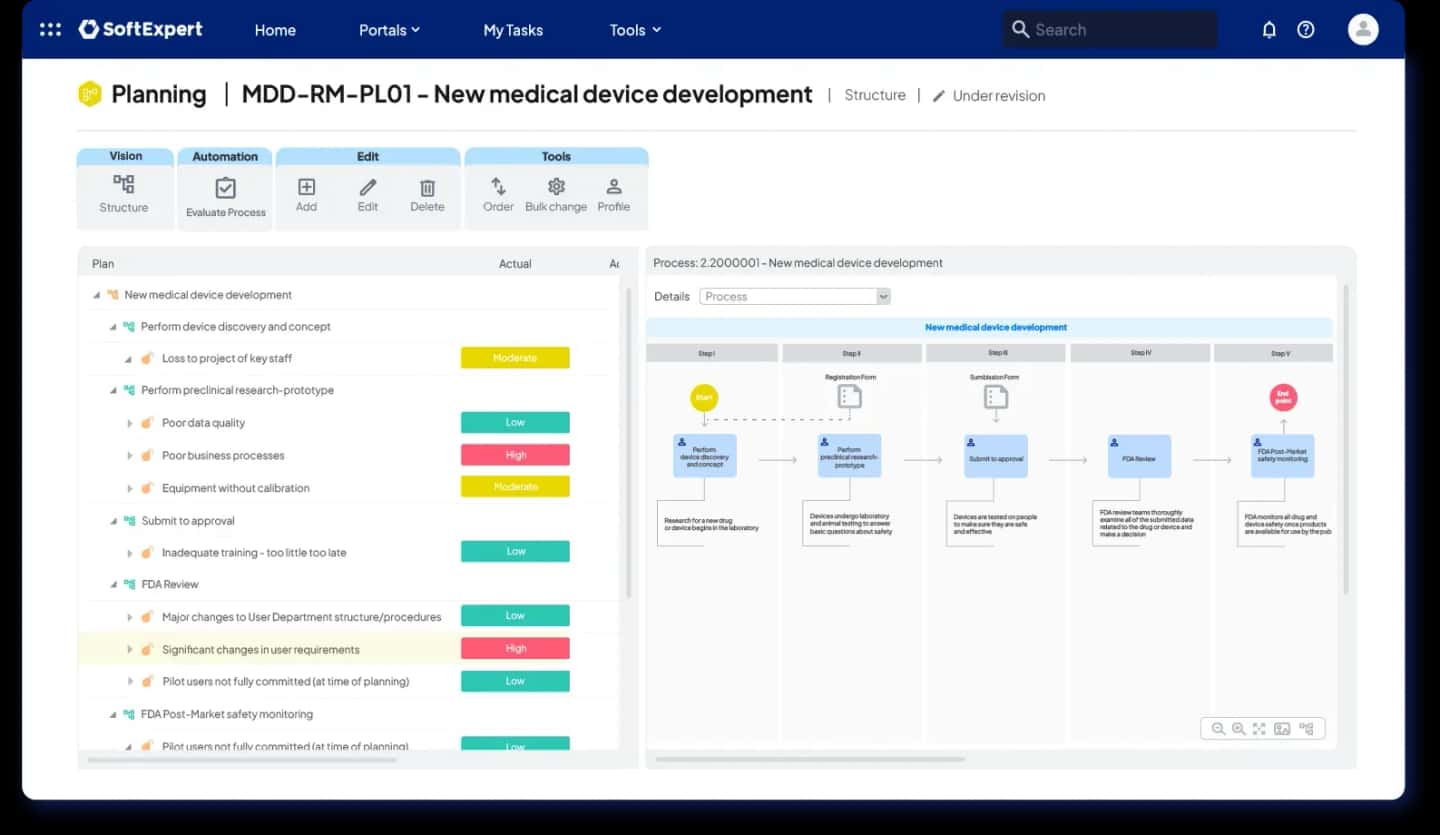
Task: Expand the Poor data quality row
Action: (x=130, y=423)
